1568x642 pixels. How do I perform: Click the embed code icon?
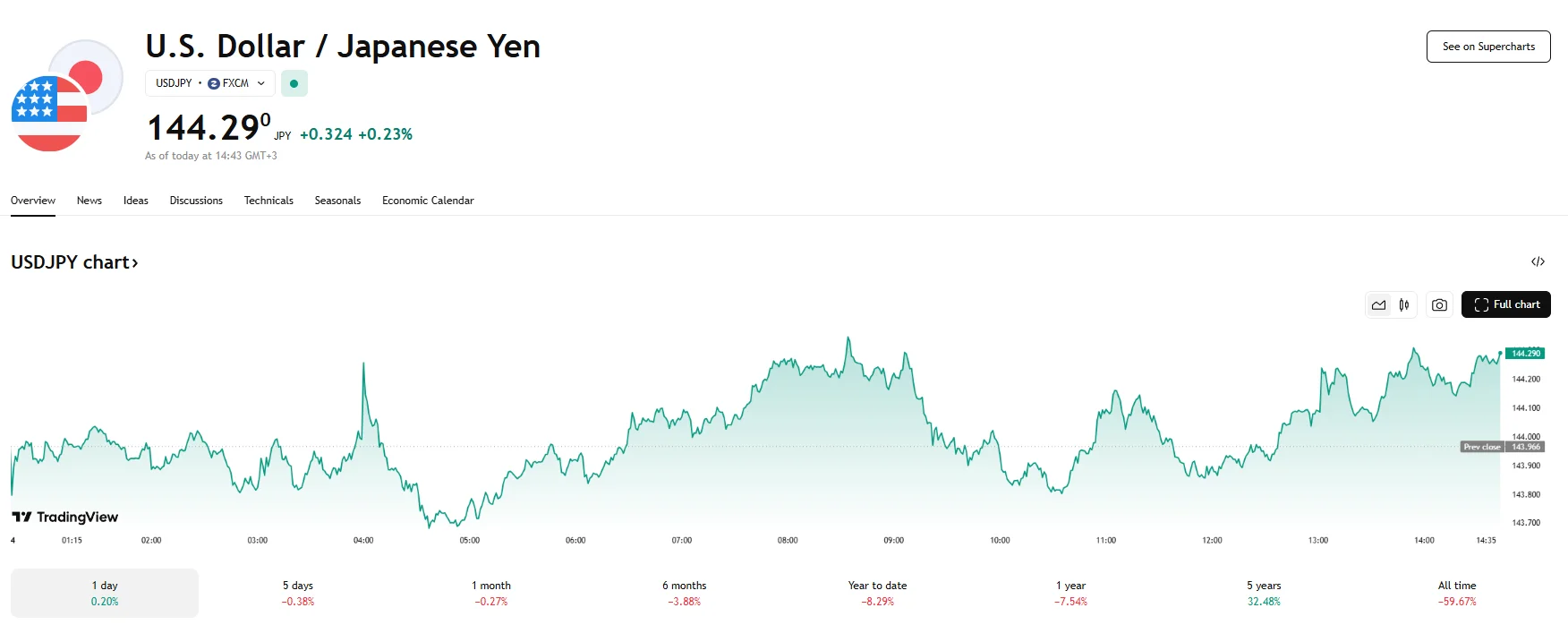point(1538,262)
